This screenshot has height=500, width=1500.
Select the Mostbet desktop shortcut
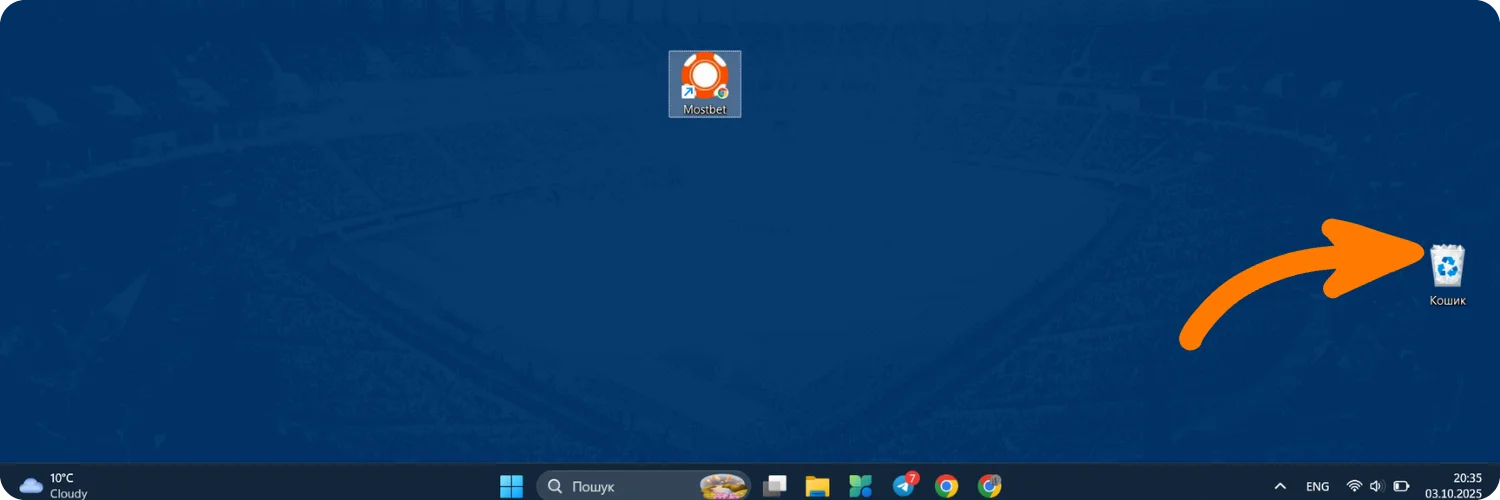(x=705, y=84)
